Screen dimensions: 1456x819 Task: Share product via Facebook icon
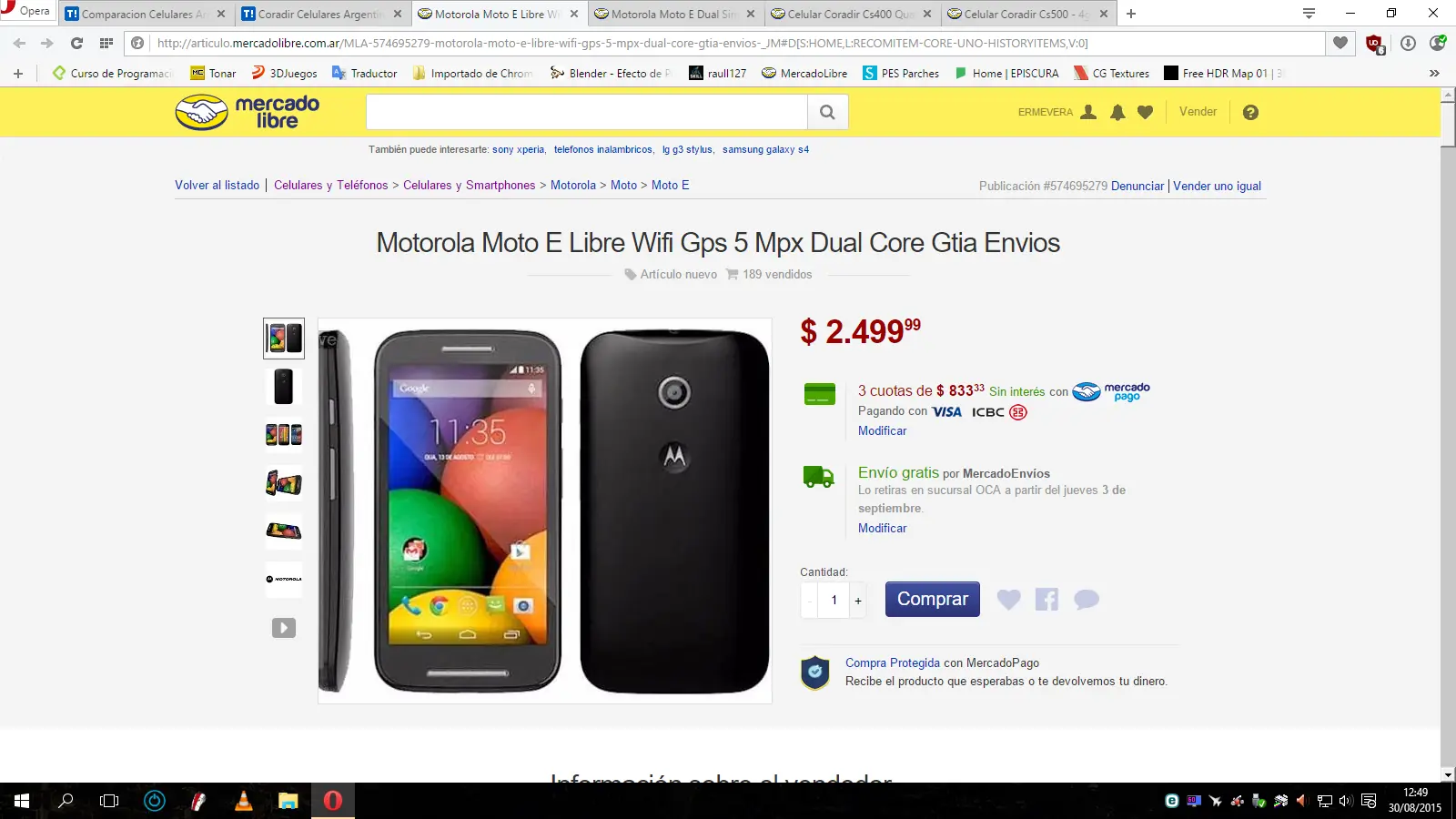tap(1046, 600)
